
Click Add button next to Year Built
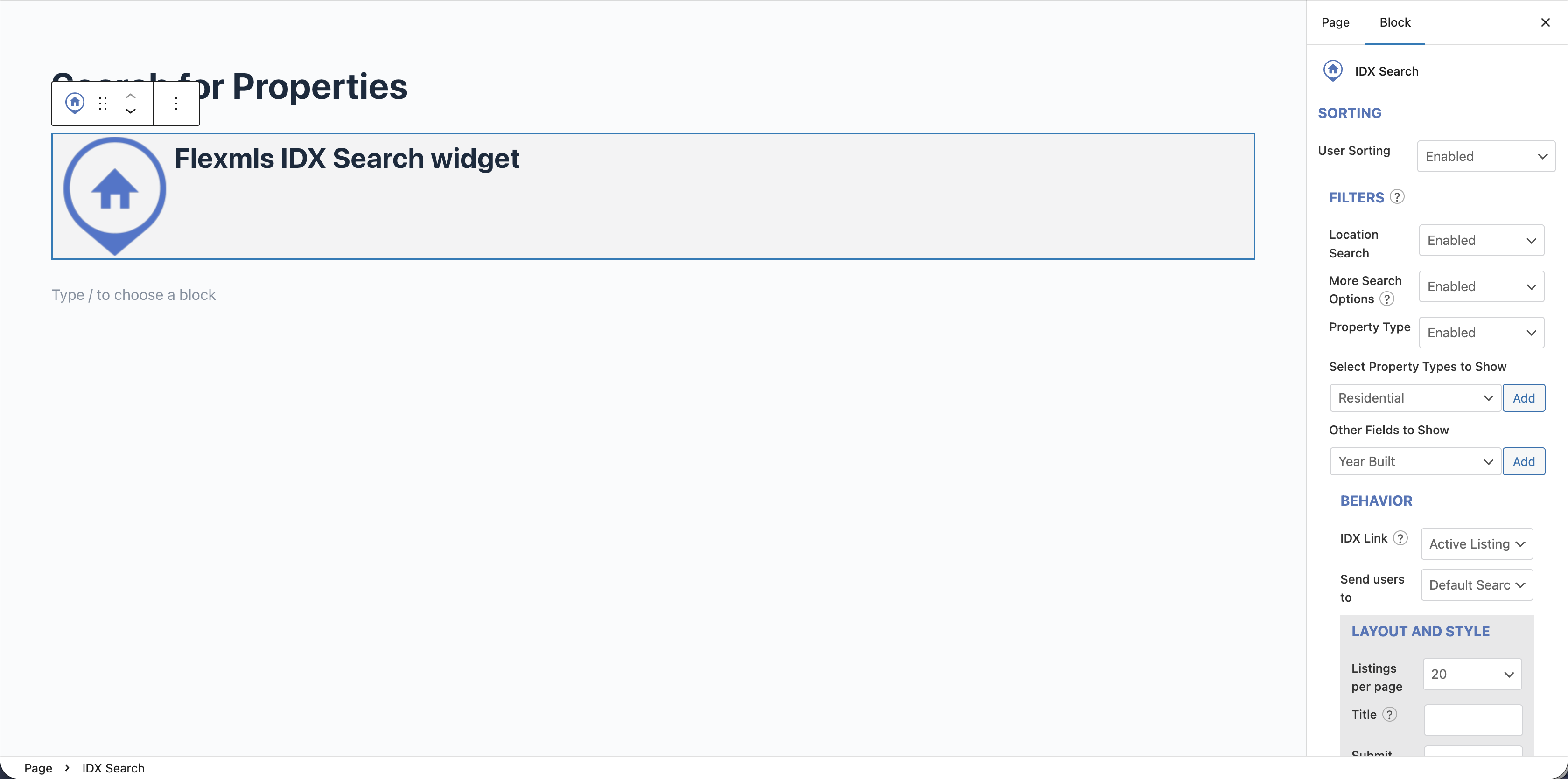1524,461
